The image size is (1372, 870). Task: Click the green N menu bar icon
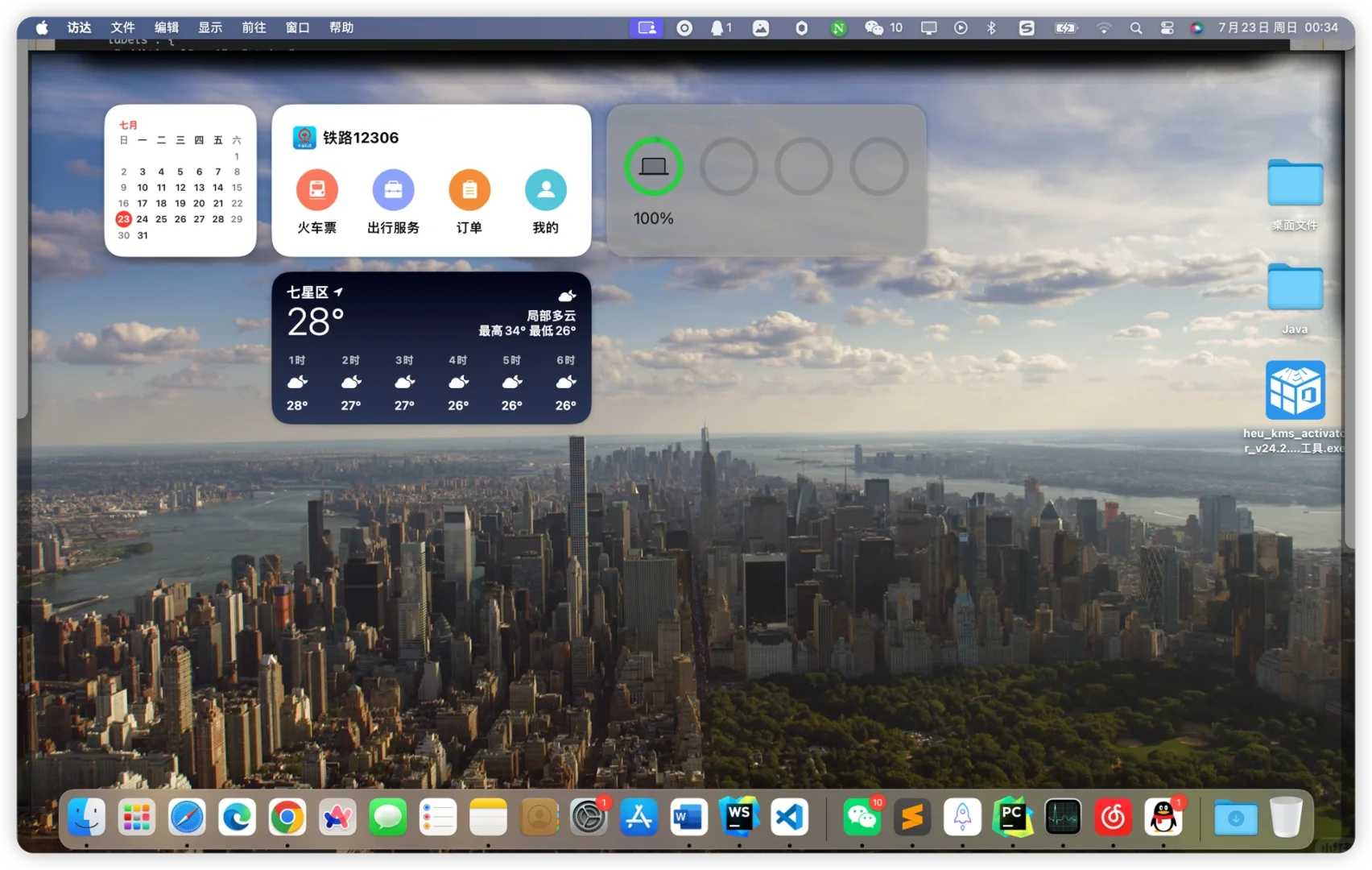838,28
